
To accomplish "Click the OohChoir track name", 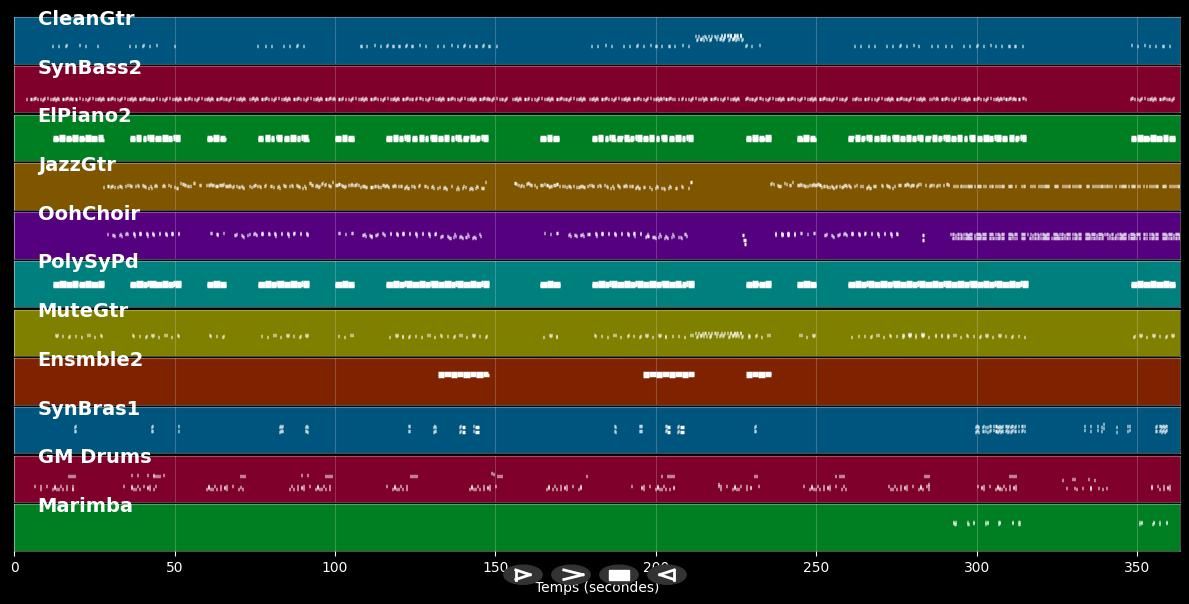I will point(89,214).
